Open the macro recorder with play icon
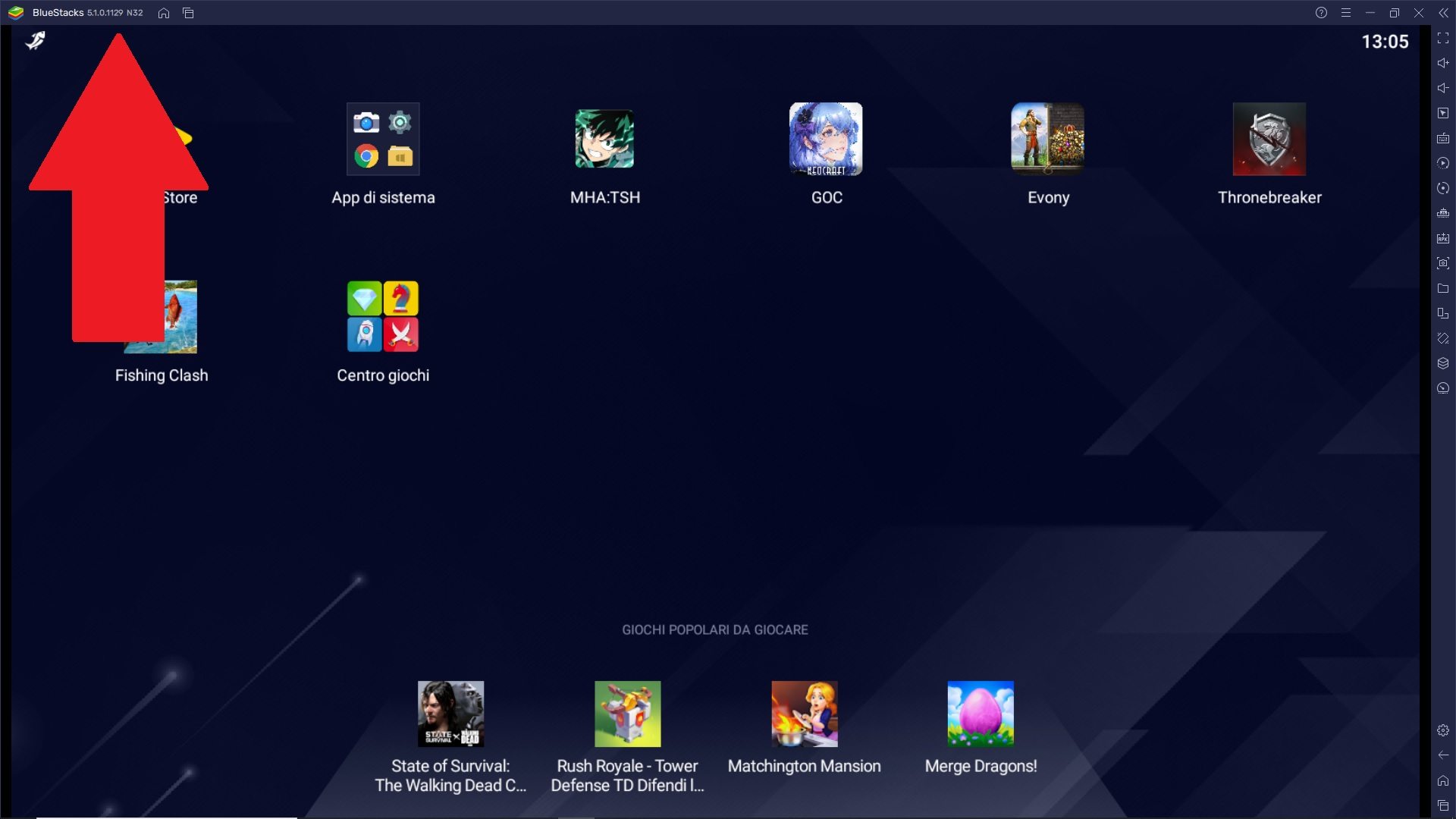 point(1443,163)
